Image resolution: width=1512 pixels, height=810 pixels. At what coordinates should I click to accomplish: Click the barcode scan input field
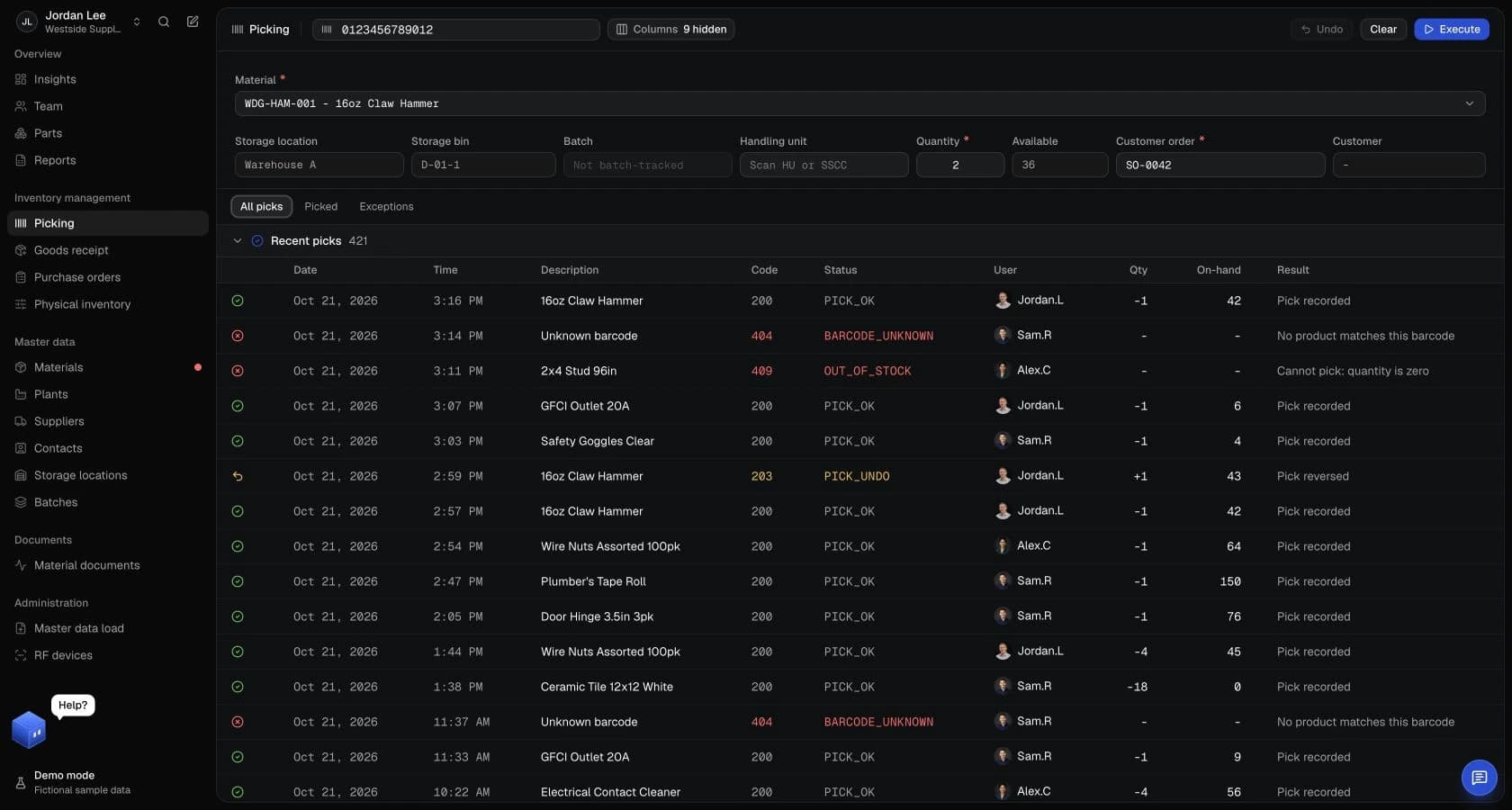point(456,30)
